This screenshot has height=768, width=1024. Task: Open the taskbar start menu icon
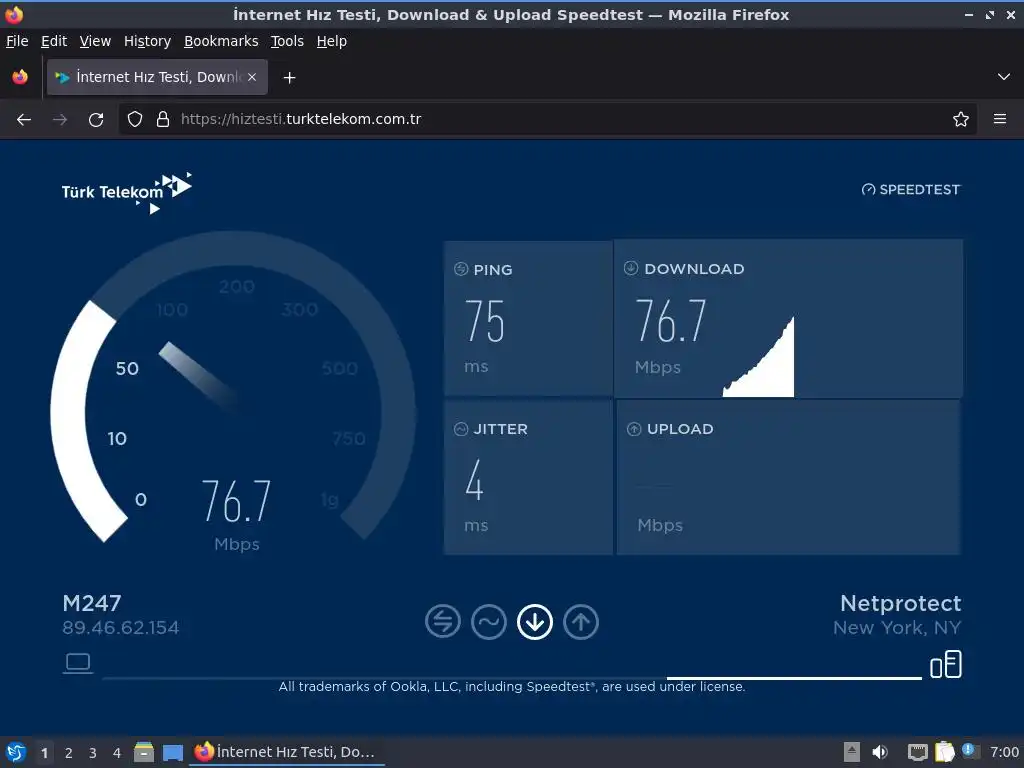point(16,752)
